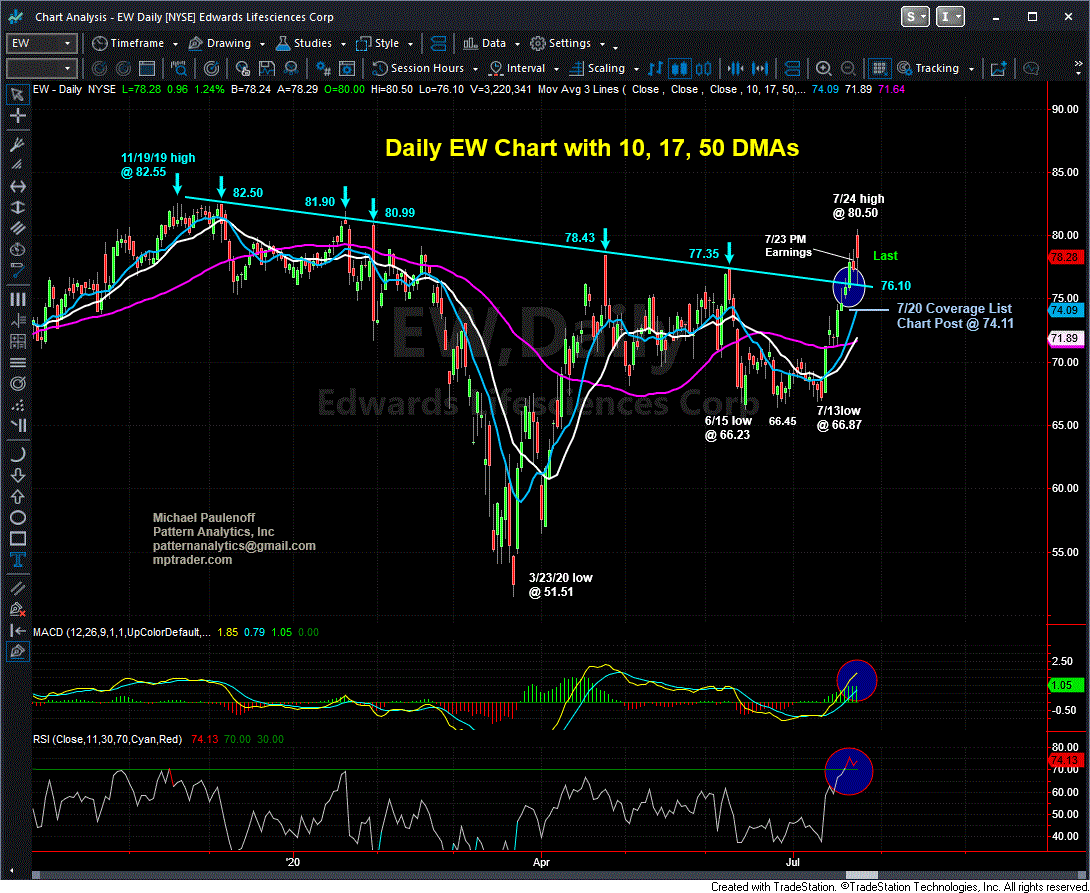Image resolution: width=1090 pixels, height=893 pixels.
Task: Click the add chart image icon
Action: pos(1000,68)
